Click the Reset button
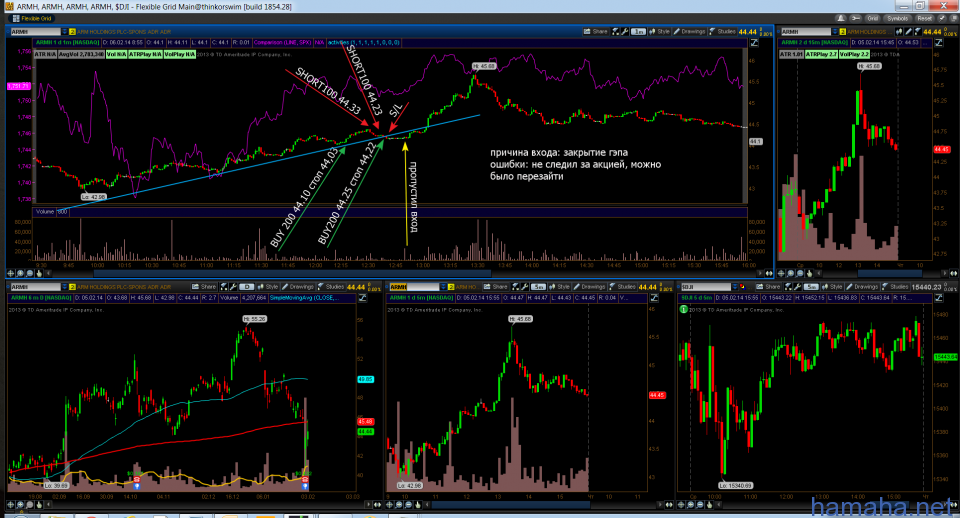 pyautogui.click(x=924, y=18)
